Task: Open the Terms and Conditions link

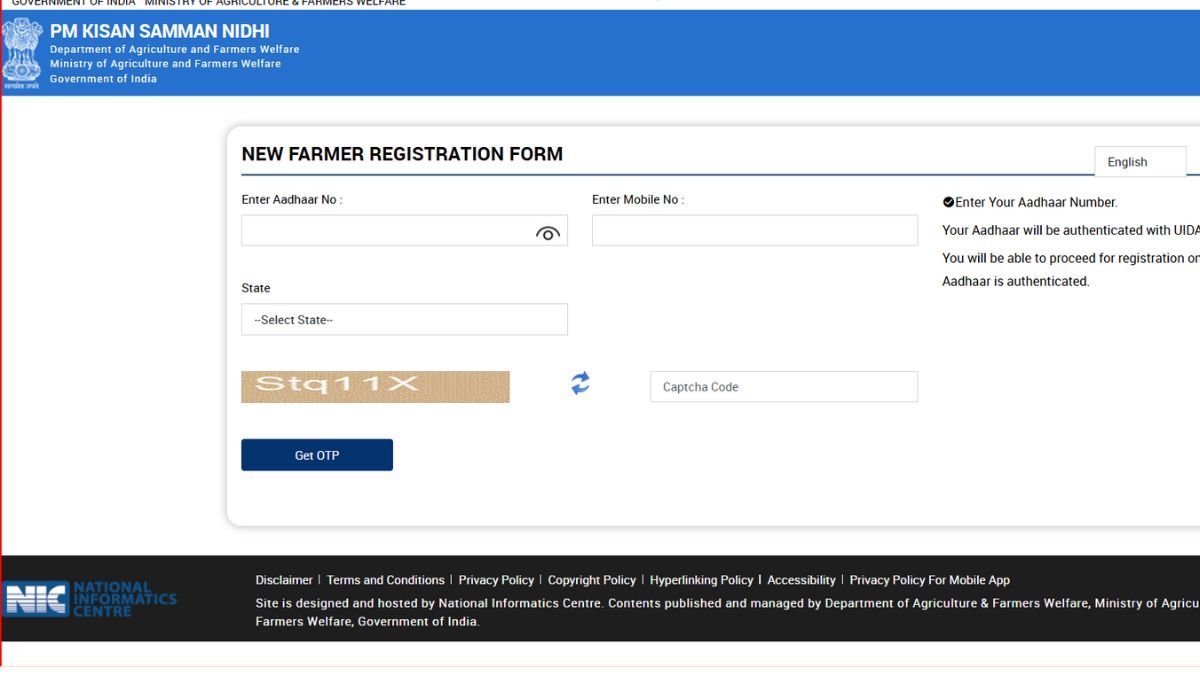Action: [386, 580]
